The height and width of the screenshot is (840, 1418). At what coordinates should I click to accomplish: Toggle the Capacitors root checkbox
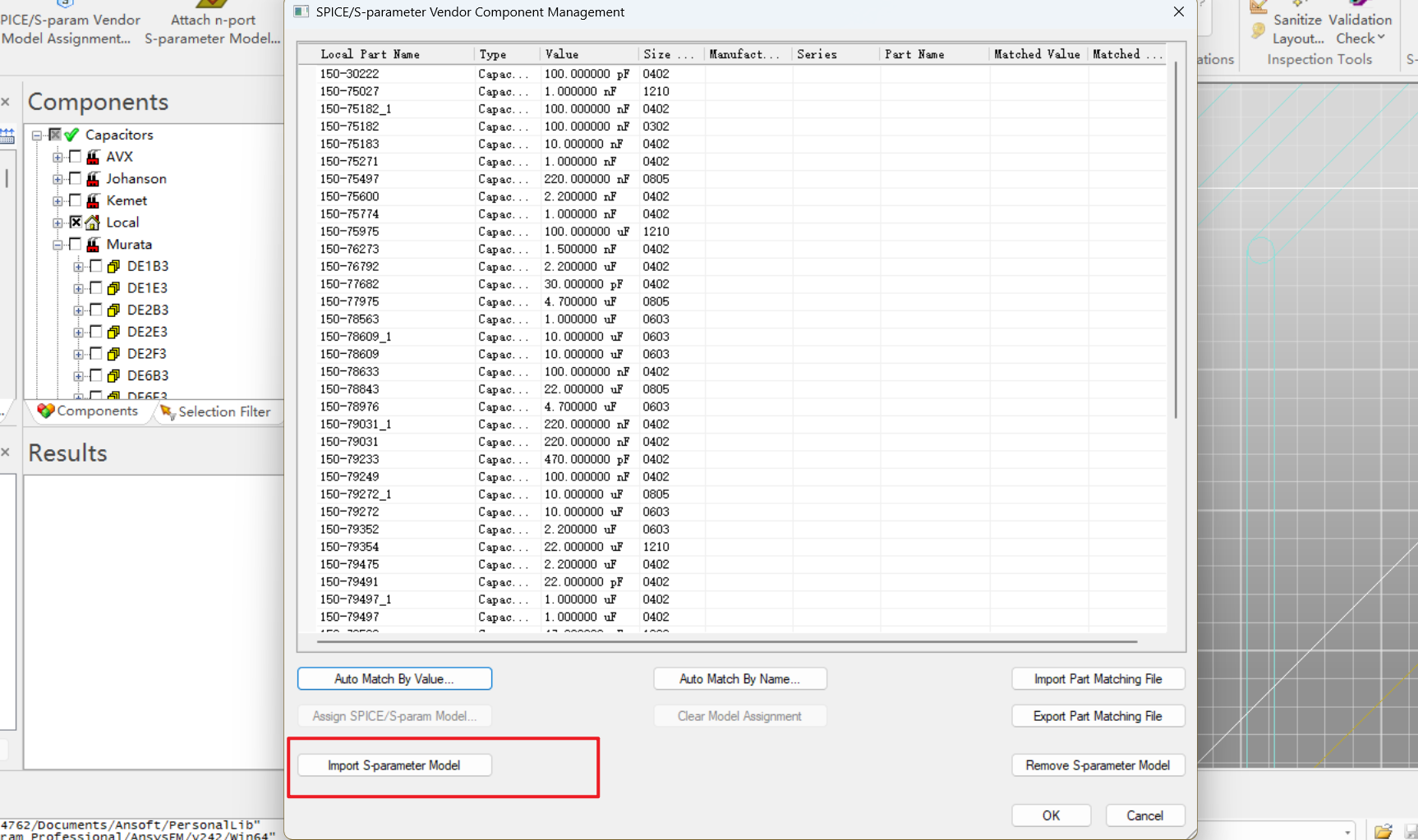click(55, 135)
